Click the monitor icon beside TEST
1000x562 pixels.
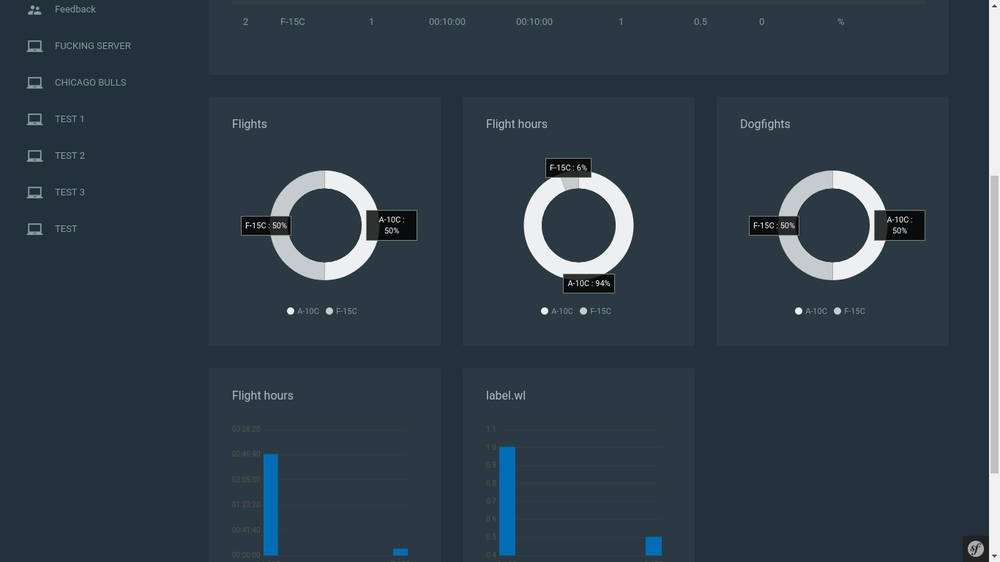pos(34,229)
